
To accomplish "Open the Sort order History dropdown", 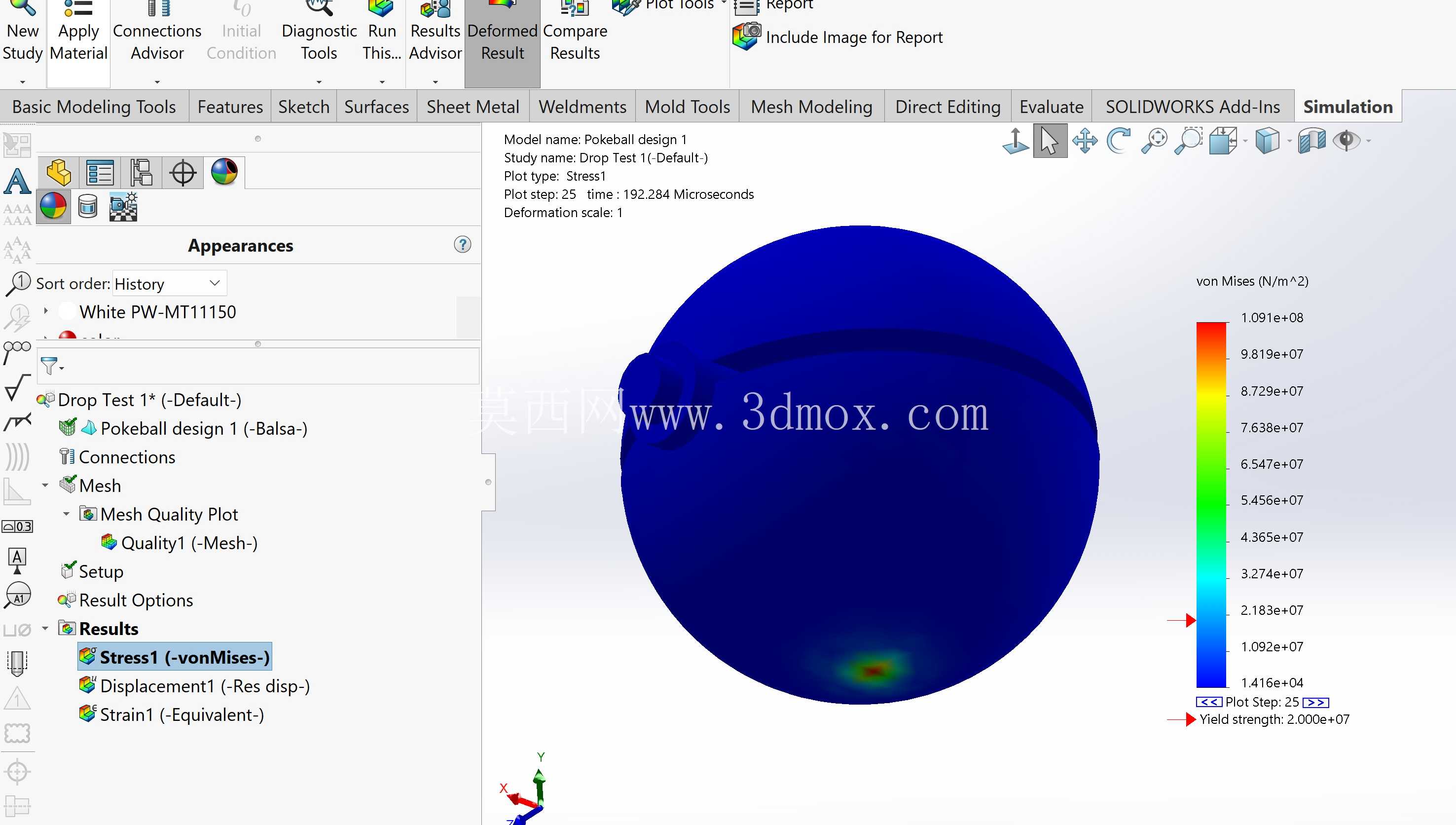I will pyautogui.click(x=169, y=283).
